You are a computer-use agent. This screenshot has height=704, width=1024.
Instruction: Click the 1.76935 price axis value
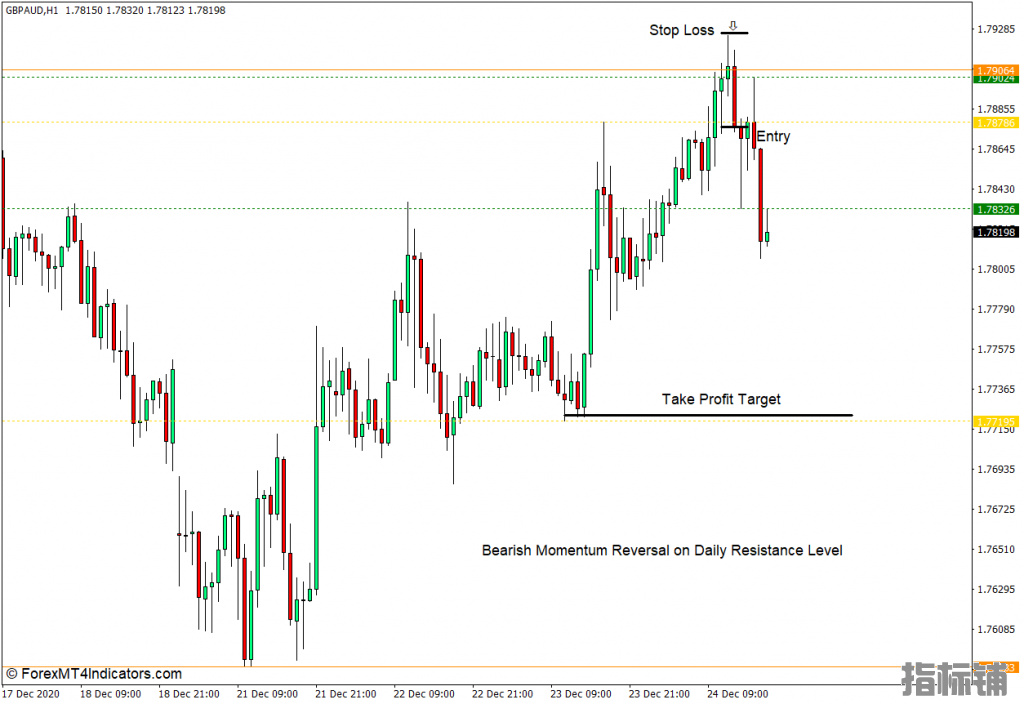996,470
